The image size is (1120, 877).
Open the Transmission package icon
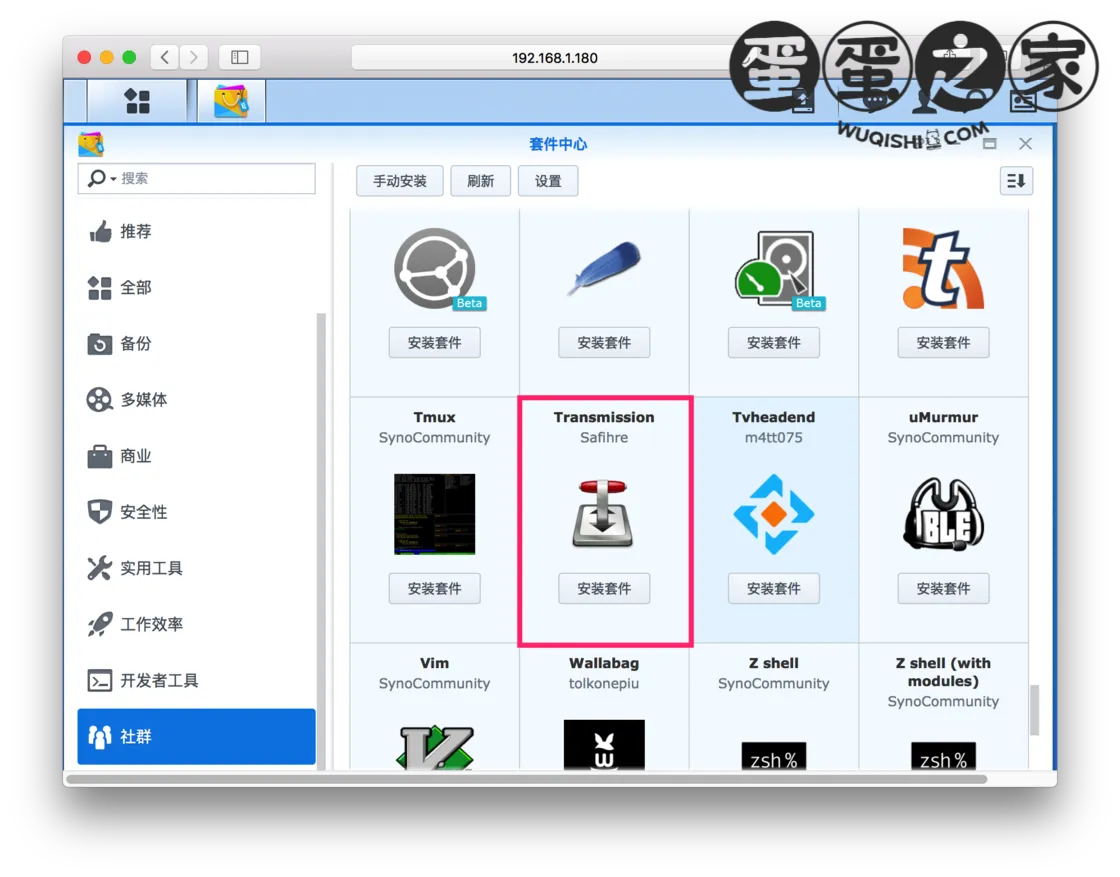(604, 513)
